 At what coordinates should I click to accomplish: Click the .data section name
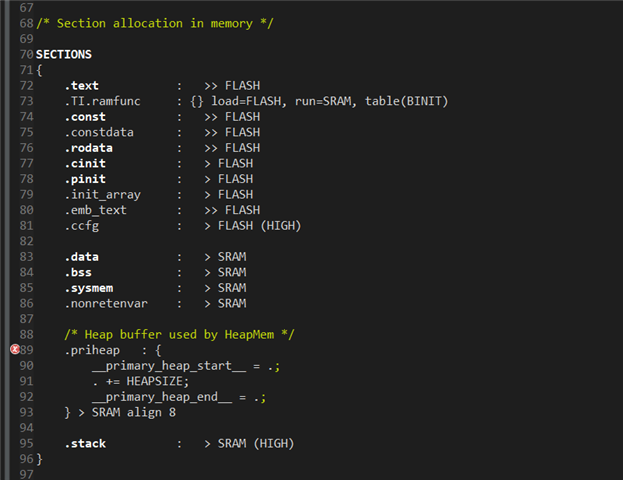[x=82, y=257]
